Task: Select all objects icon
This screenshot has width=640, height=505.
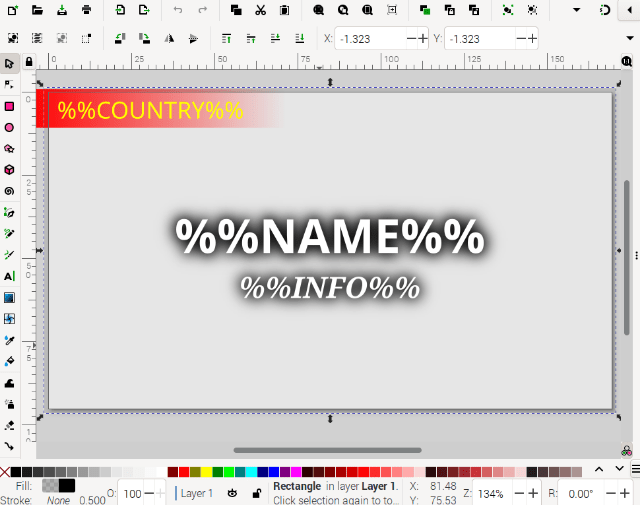Action: point(13,38)
